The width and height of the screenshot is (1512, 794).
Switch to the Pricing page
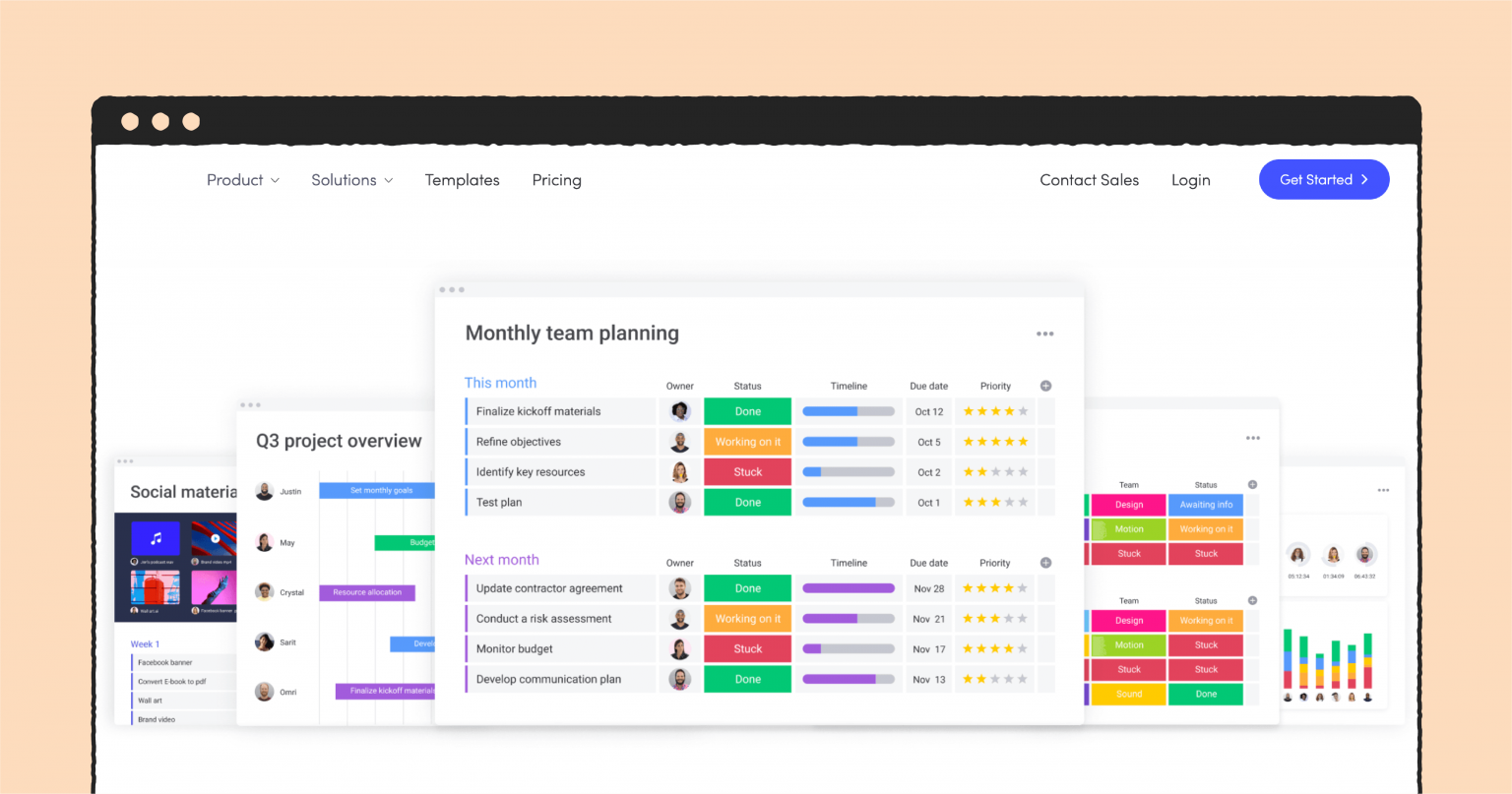coord(556,180)
